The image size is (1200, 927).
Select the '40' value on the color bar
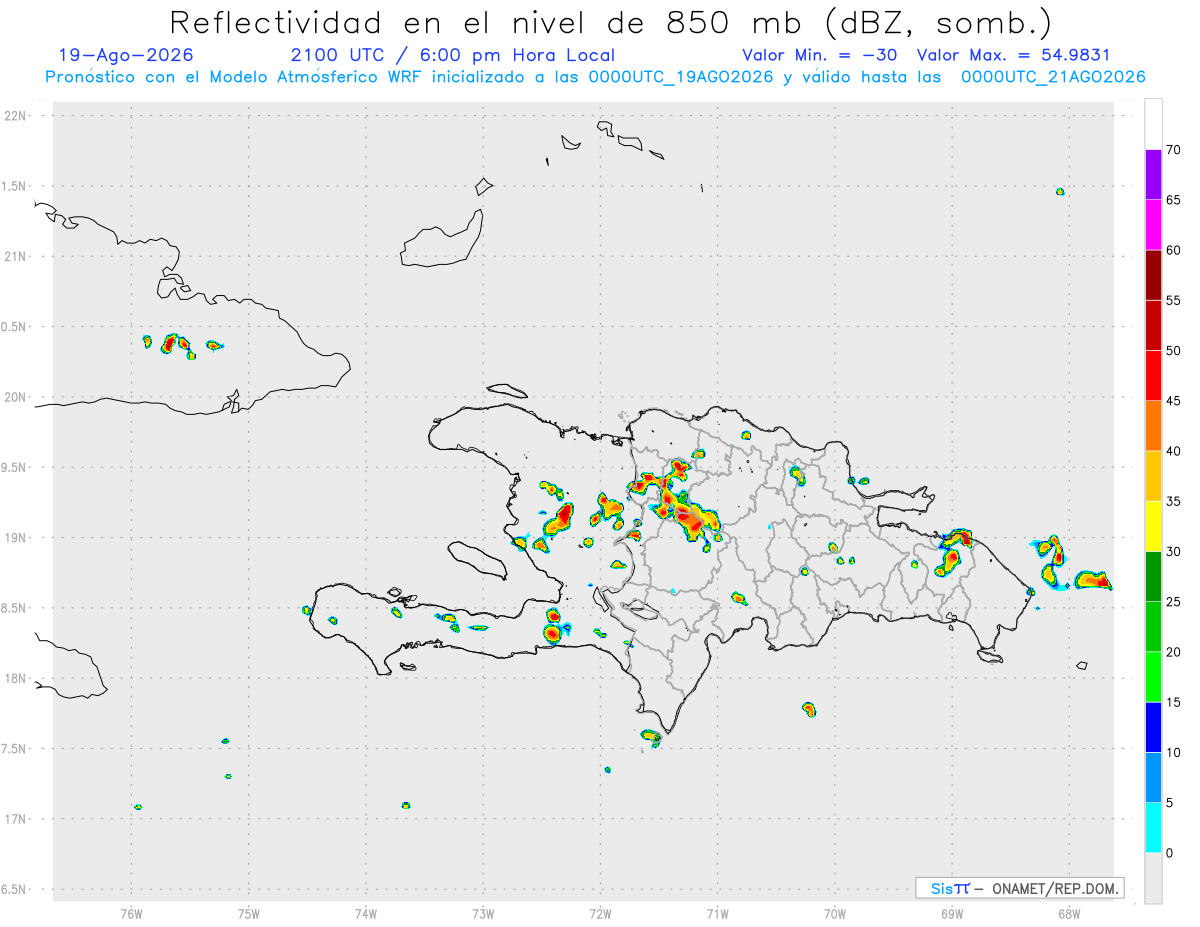tap(1174, 451)
